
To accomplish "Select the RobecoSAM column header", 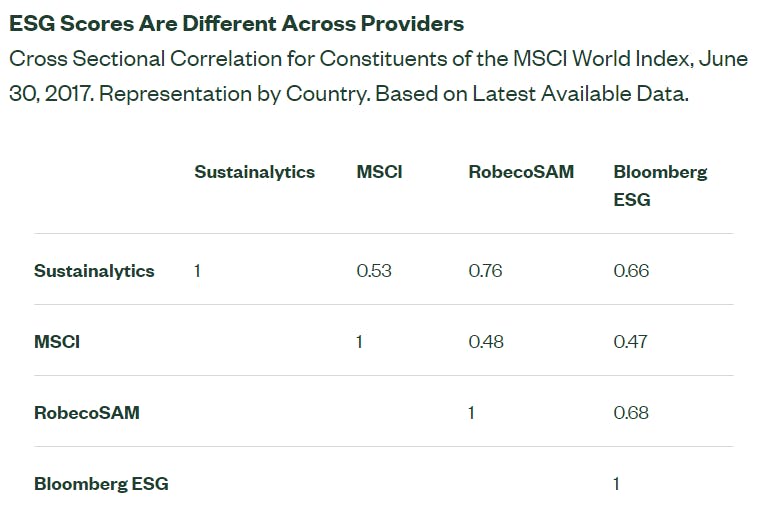I will (x=521, y=172).
